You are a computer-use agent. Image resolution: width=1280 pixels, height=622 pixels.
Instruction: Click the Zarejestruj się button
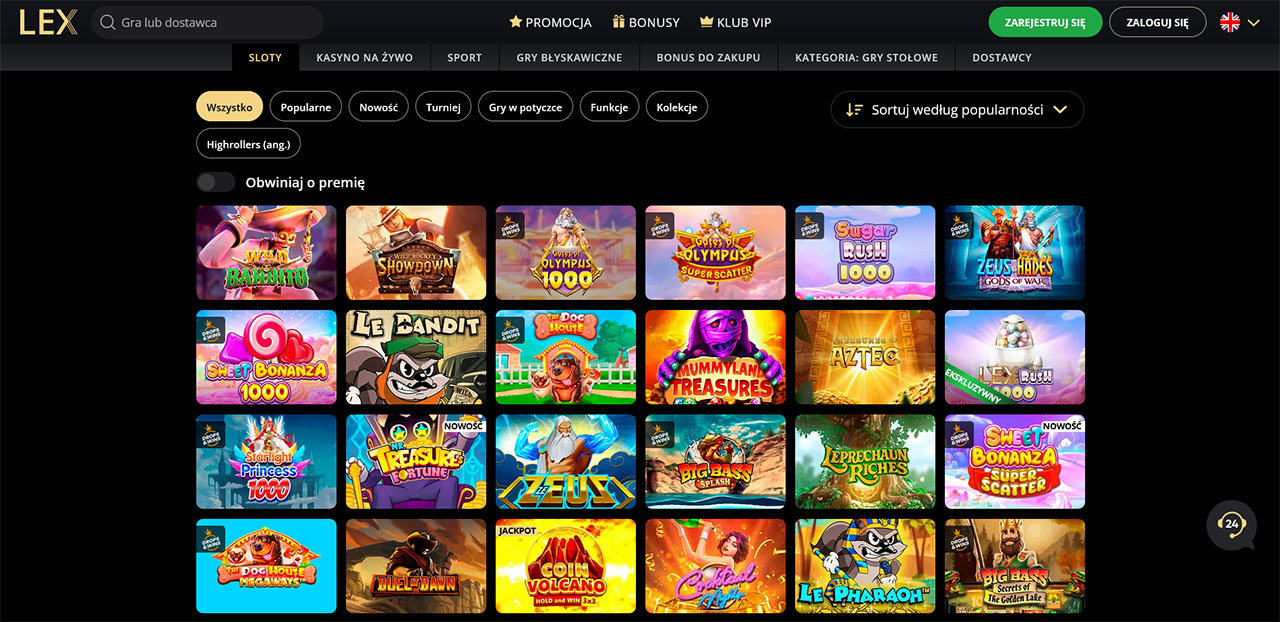[1045, 22]
